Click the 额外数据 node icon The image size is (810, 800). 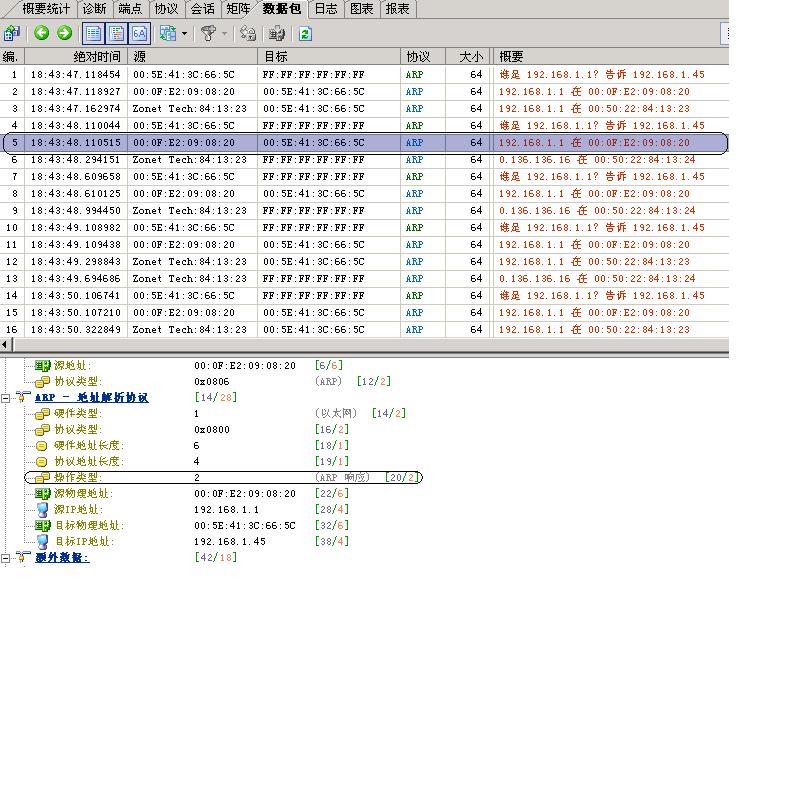(23, 557)
